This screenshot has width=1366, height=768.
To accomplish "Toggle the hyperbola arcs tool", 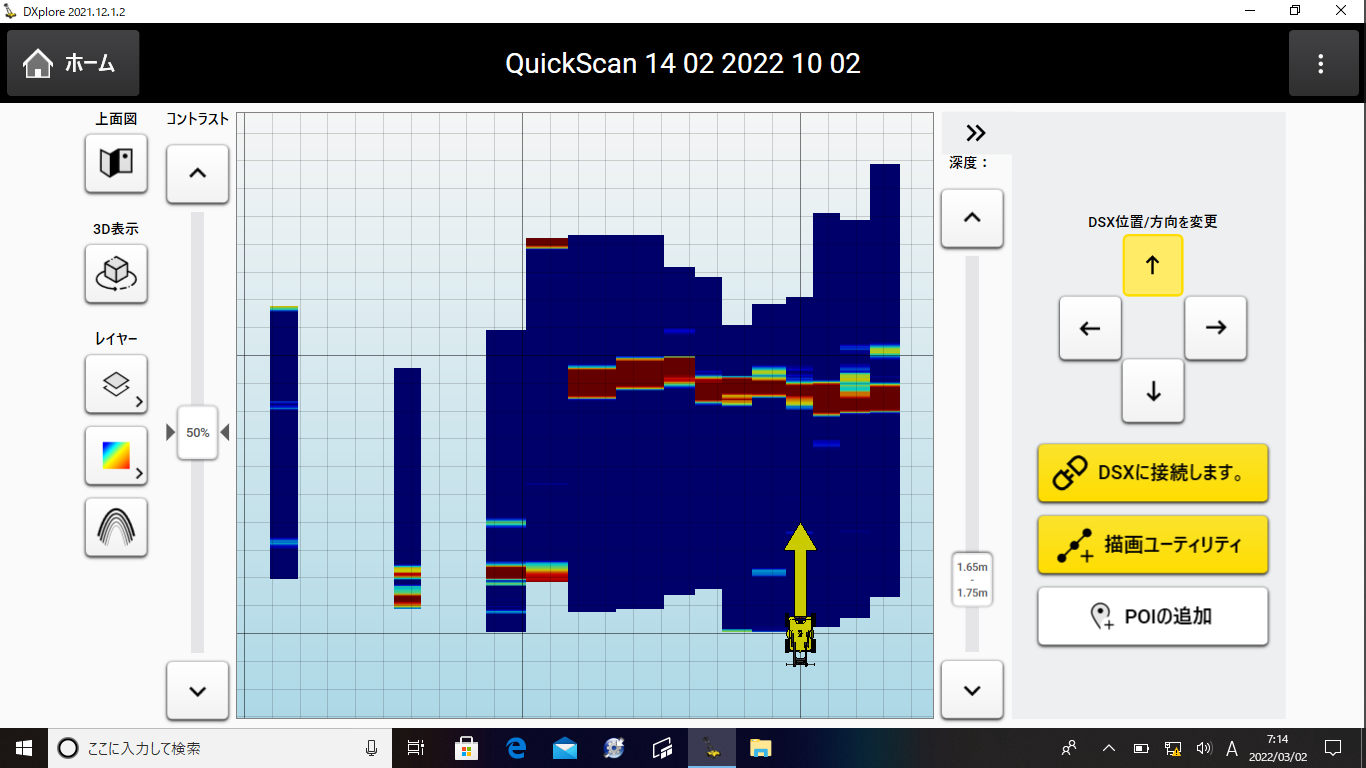I will [x=116, y=527].
